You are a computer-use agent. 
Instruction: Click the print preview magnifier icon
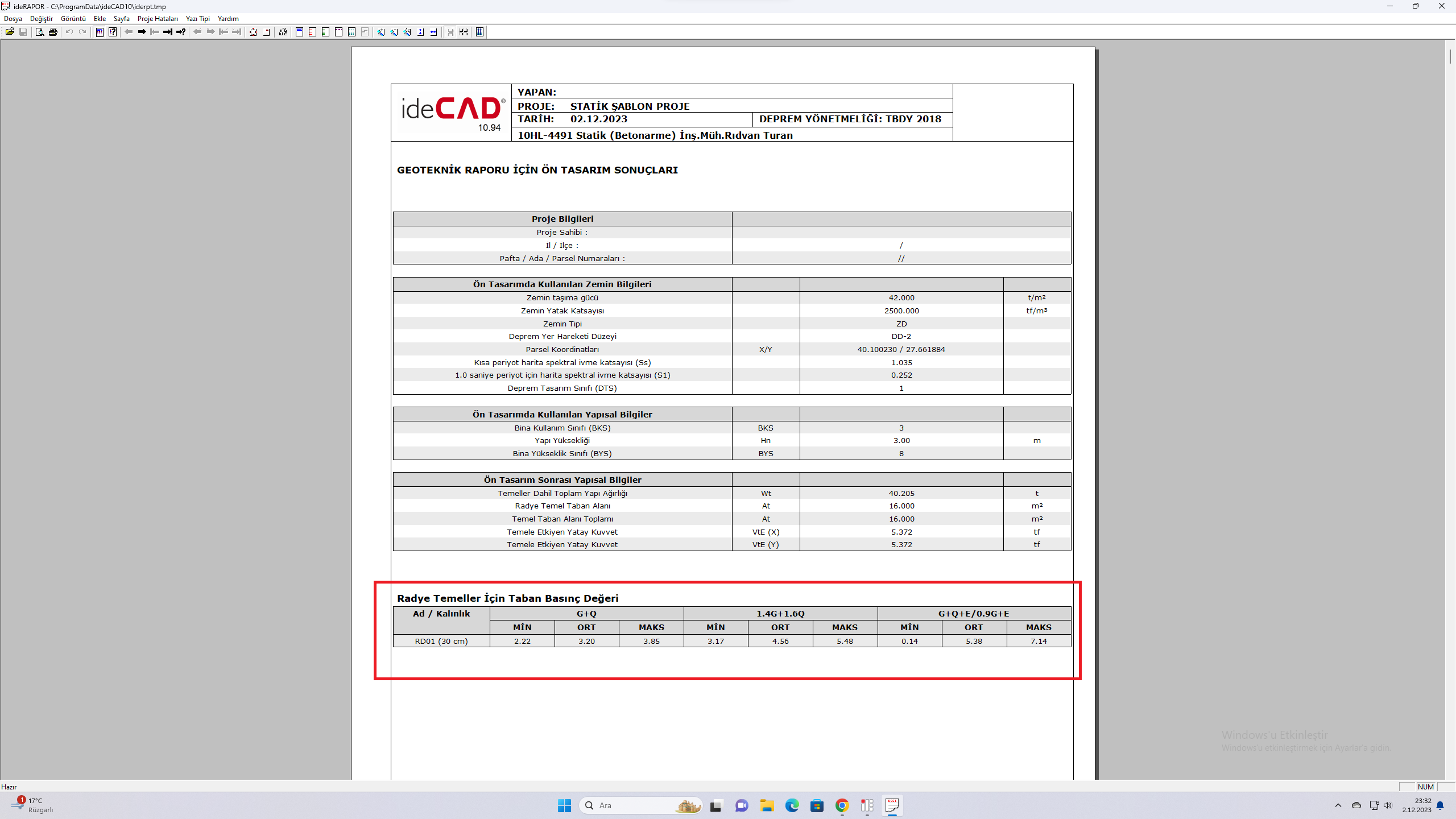[39, 32]
